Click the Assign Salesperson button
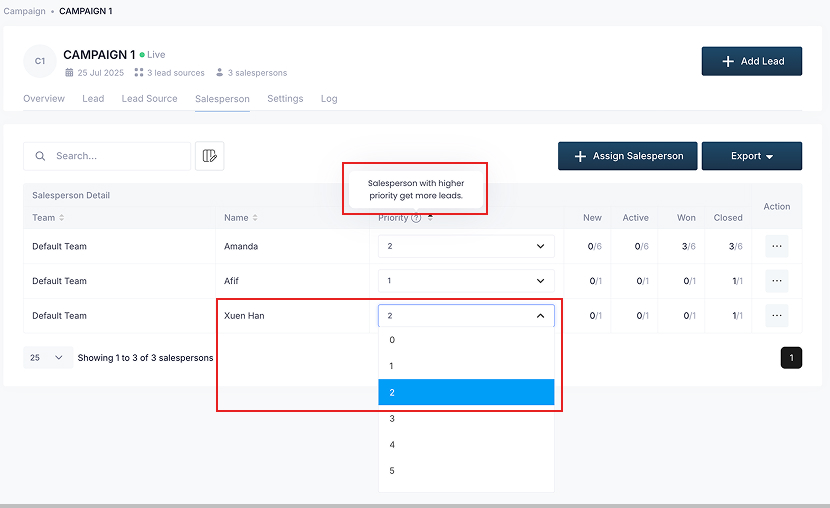The width and height of the screenshot is (830, 508). click(627, 156)
